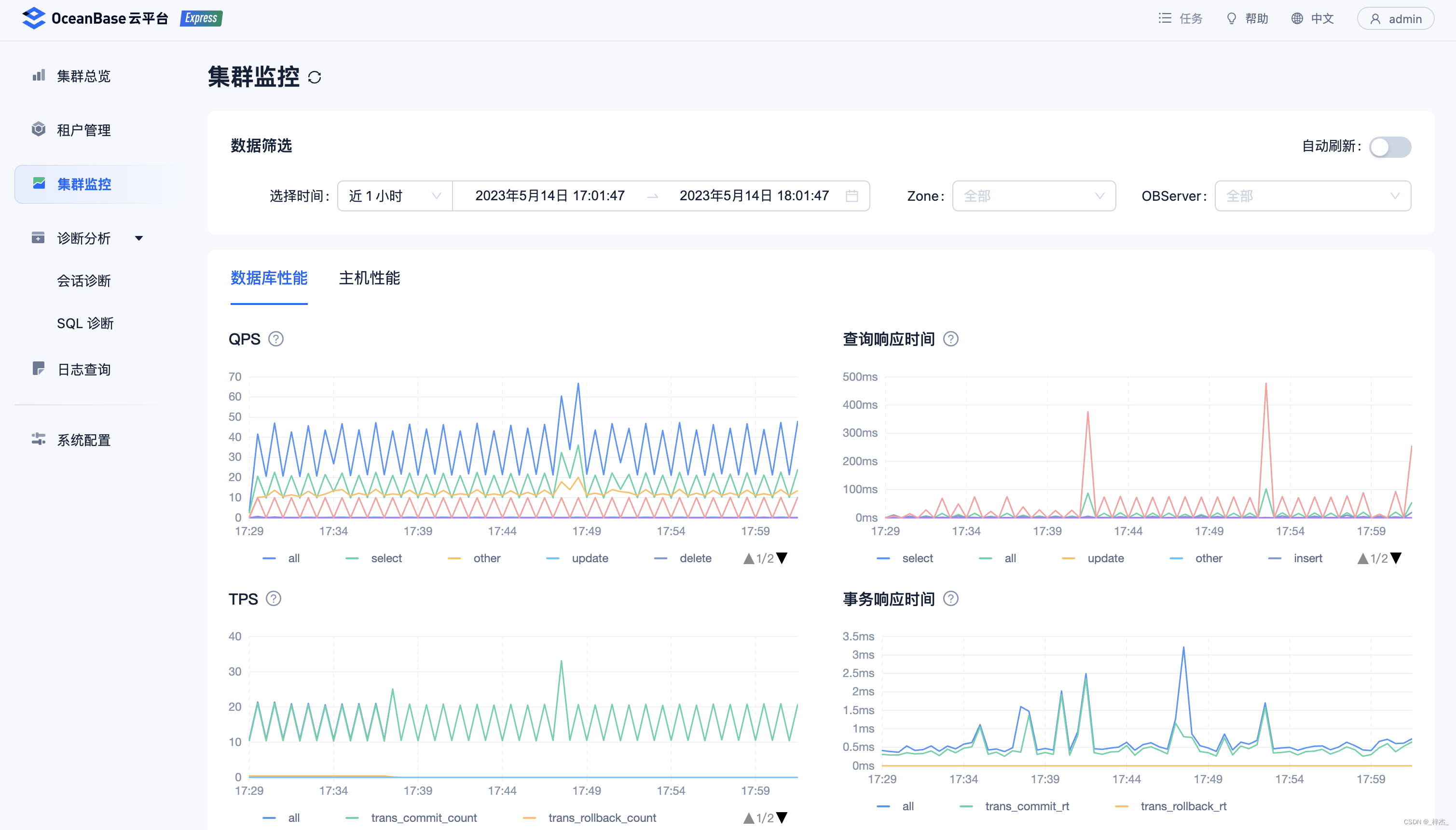Click the start time 2023年5月14日 17:01:47 field
Screen dimensions: 1456x830
(550, 196)
